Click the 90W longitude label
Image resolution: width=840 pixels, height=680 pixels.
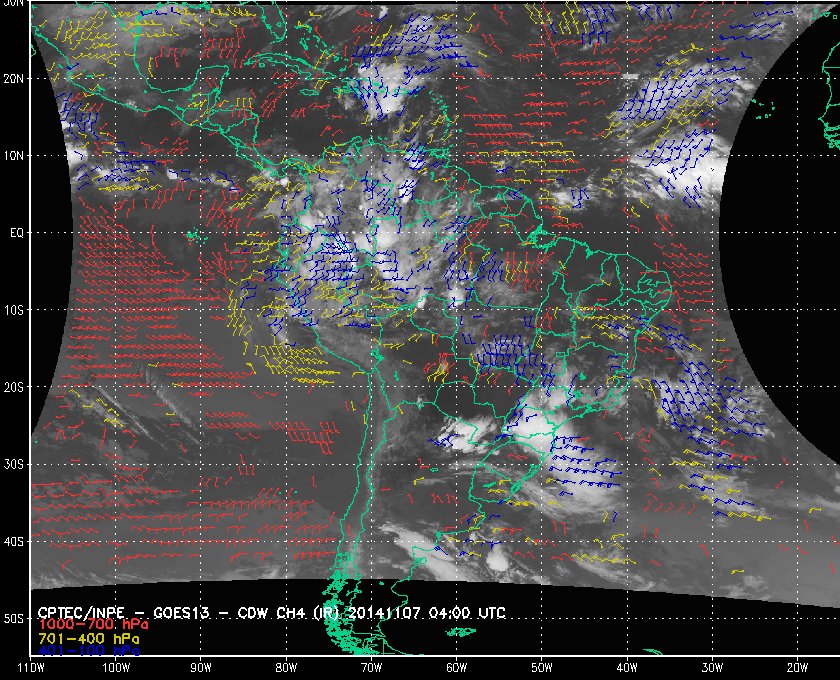201,668
